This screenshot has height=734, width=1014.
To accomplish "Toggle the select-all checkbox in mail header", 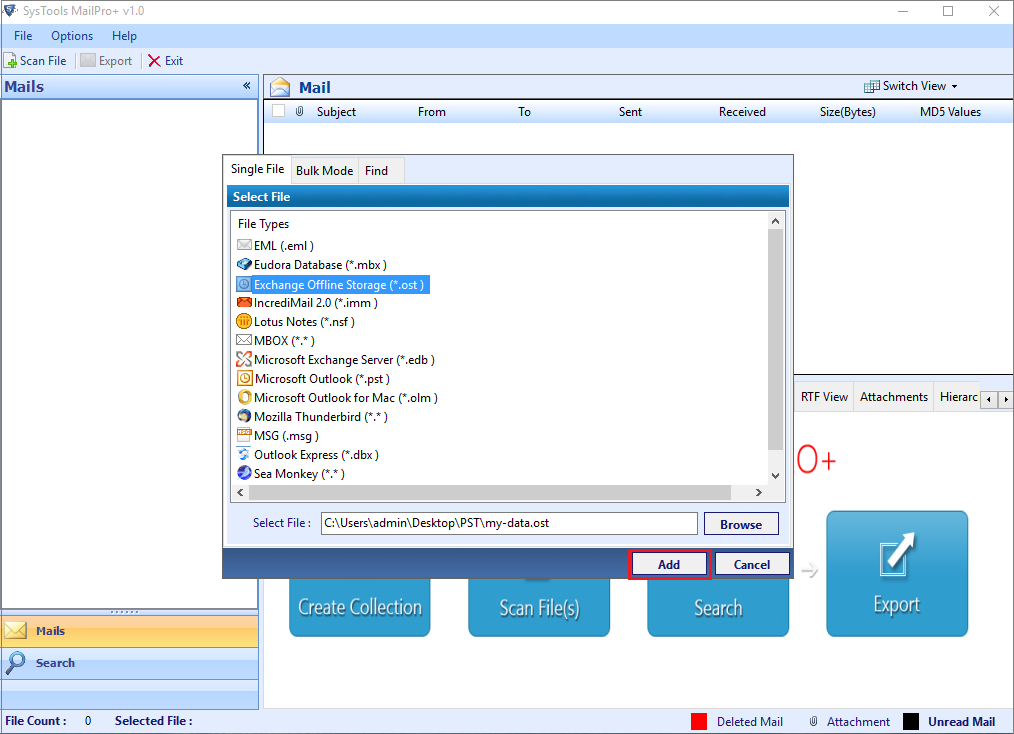I will (279, 111).
